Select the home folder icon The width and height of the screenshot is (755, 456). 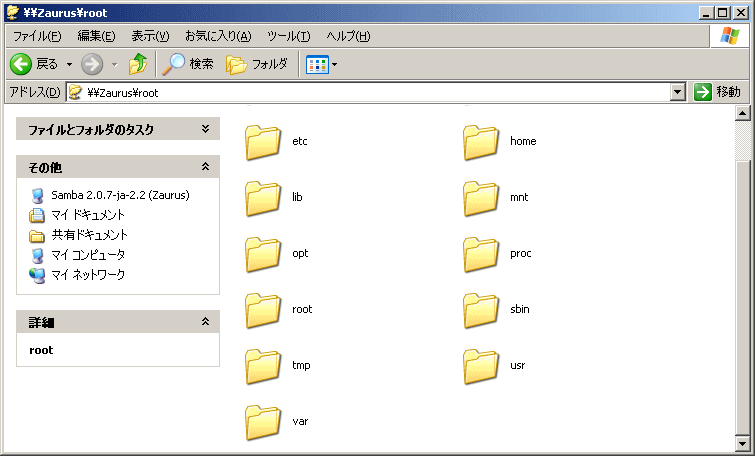coord(481,142)
